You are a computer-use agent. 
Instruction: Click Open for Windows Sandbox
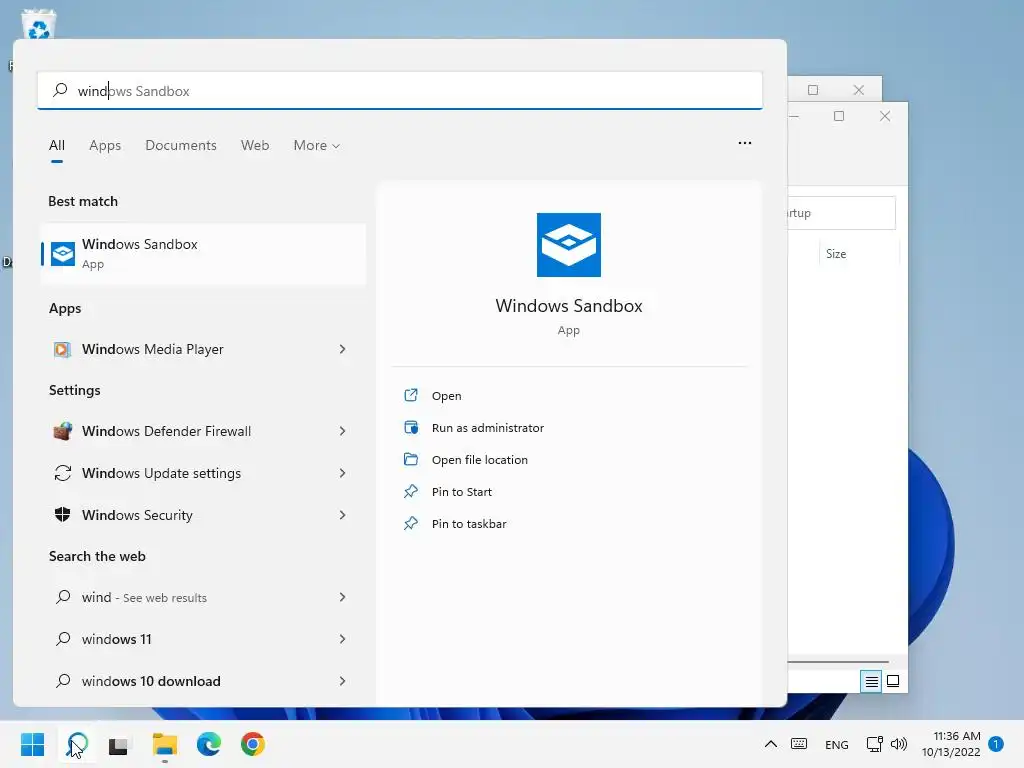[447, 396]
